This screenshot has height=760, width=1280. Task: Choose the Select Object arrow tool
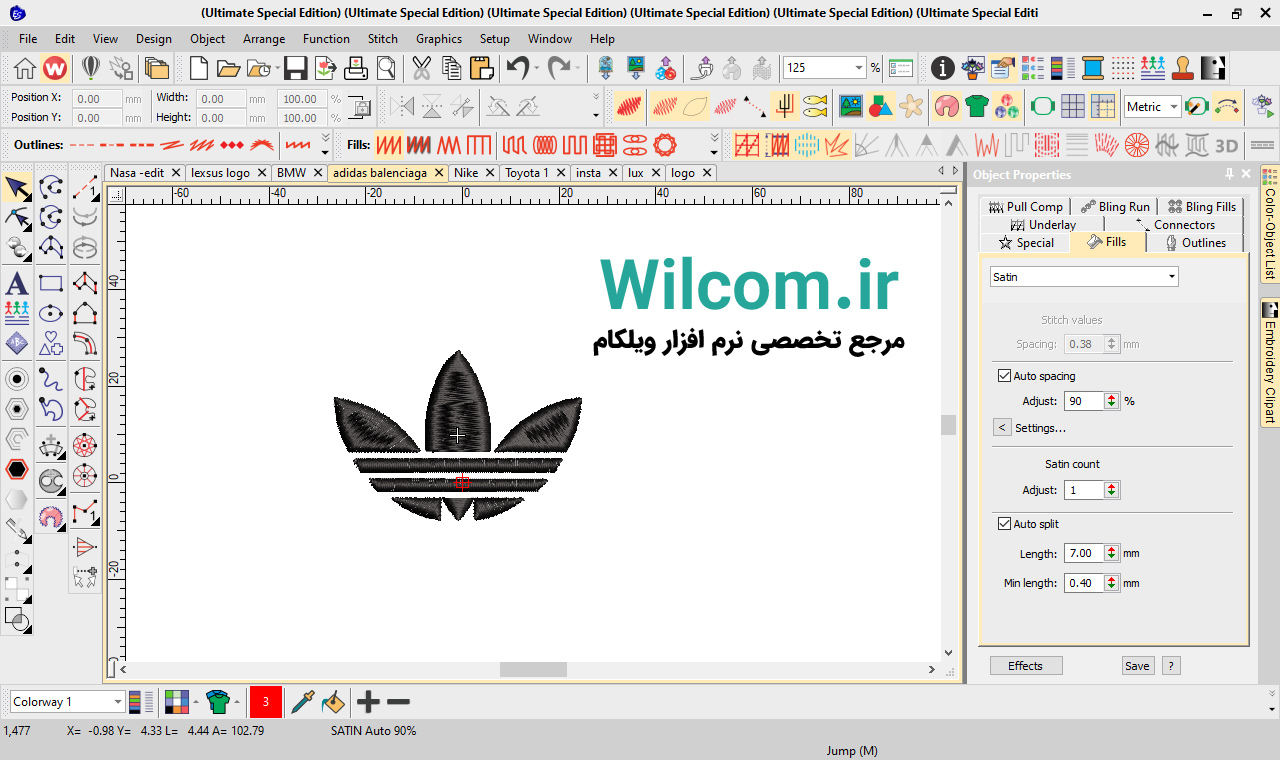pyautogui.click(x=17, y=188)
